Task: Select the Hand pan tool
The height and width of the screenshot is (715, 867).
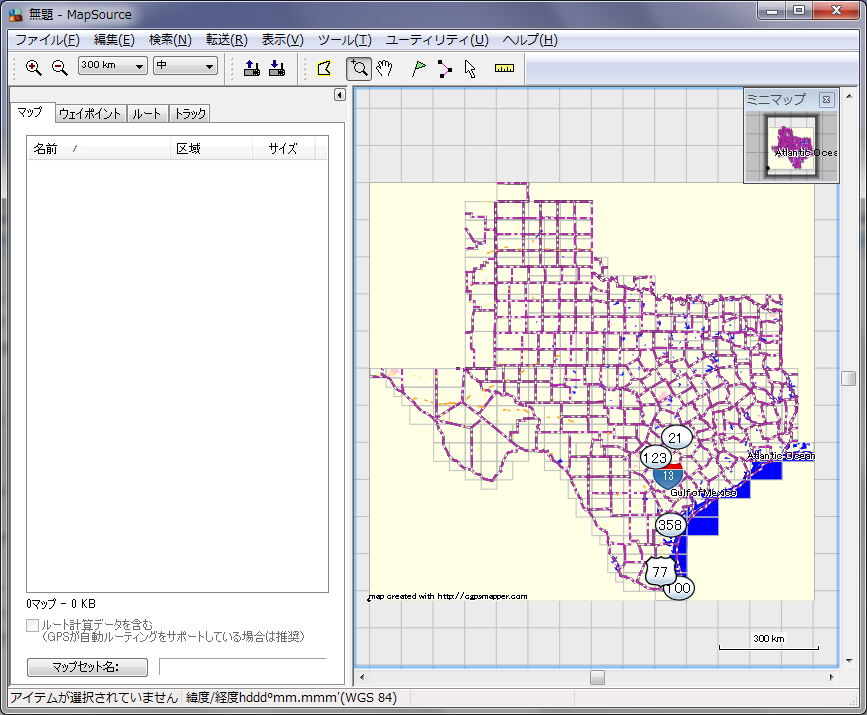Action: (x=384, y=68)
